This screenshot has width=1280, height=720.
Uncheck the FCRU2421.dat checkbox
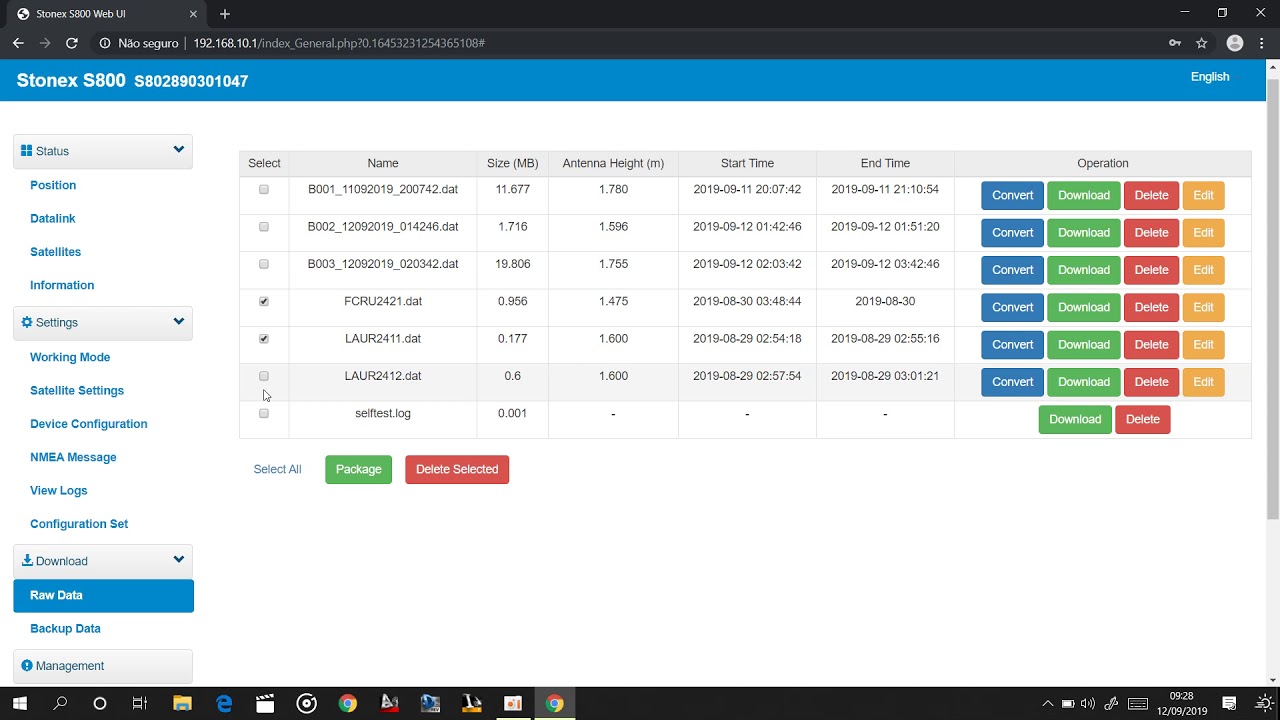[x=264, y=301]
